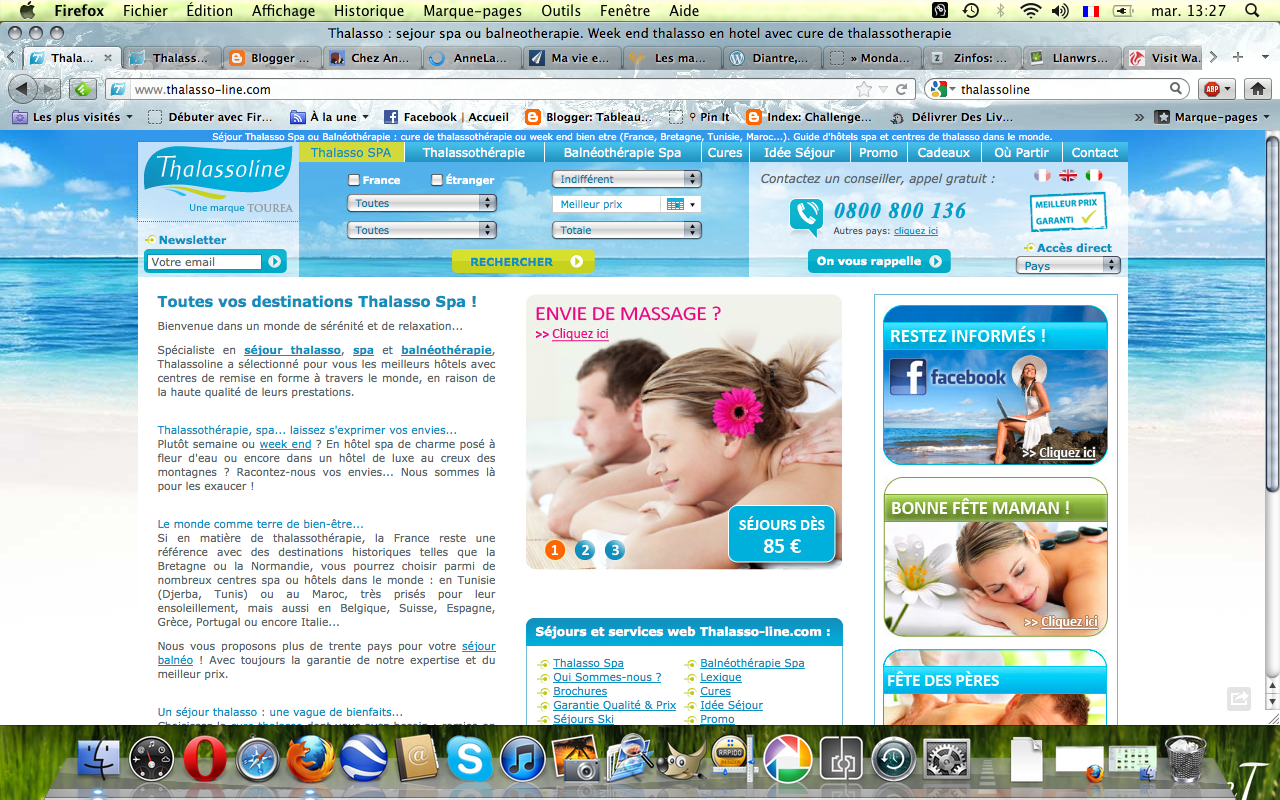The image size is (1280, 800).
Task: Open Opera from the Dock
Action: [203, 760]
